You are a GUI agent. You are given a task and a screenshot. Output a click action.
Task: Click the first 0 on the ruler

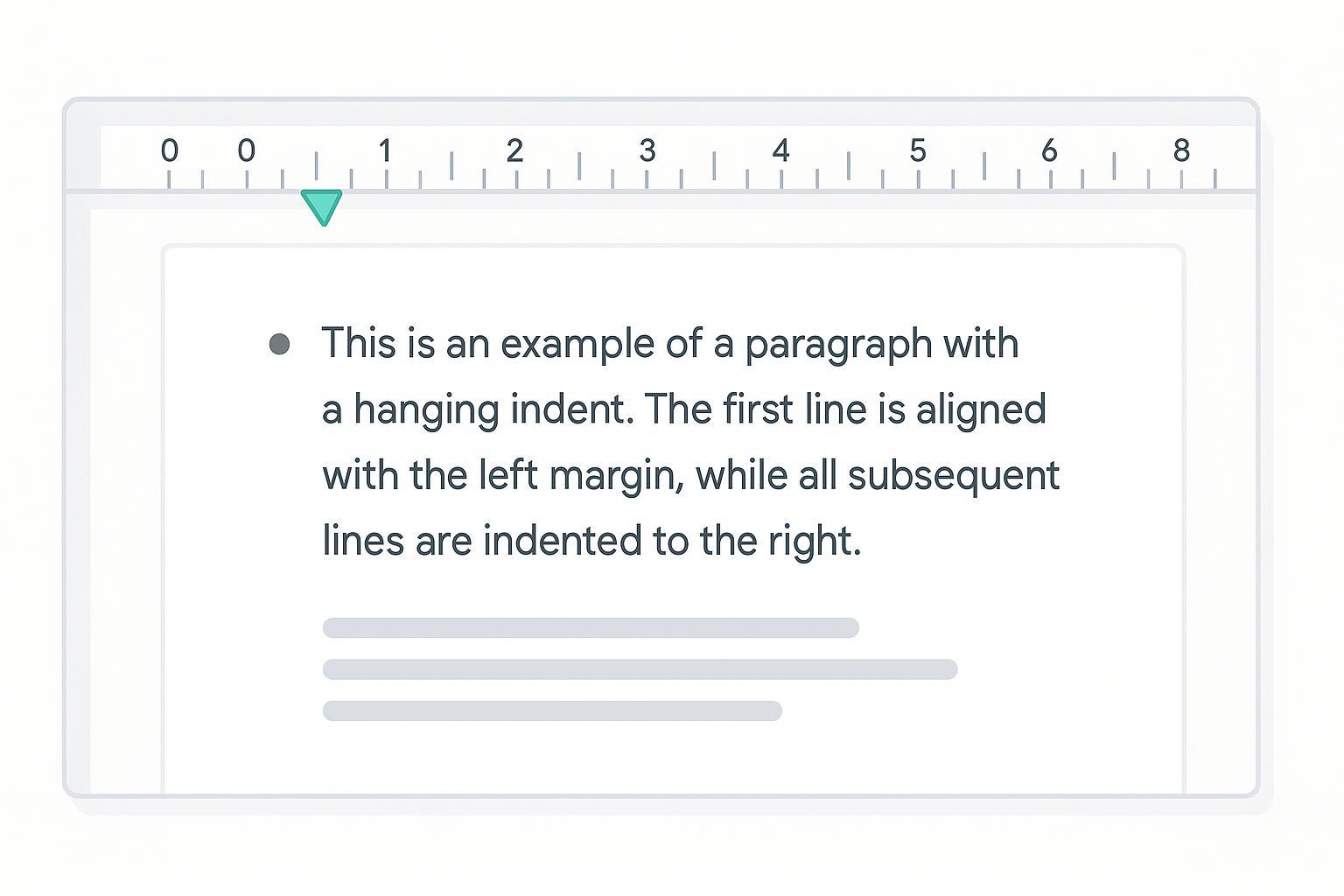tap(170, 151)
